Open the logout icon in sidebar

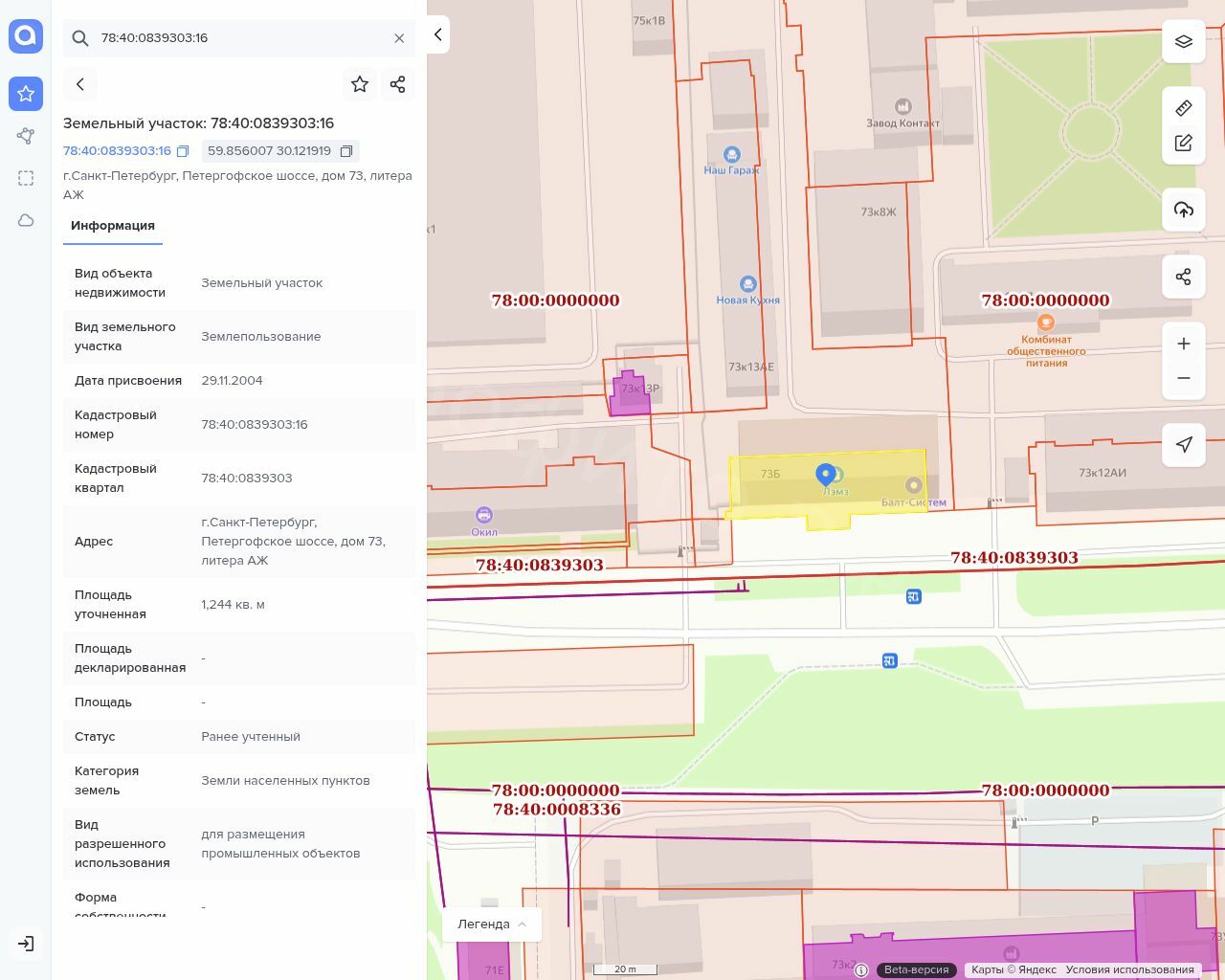tap(26, 944)
